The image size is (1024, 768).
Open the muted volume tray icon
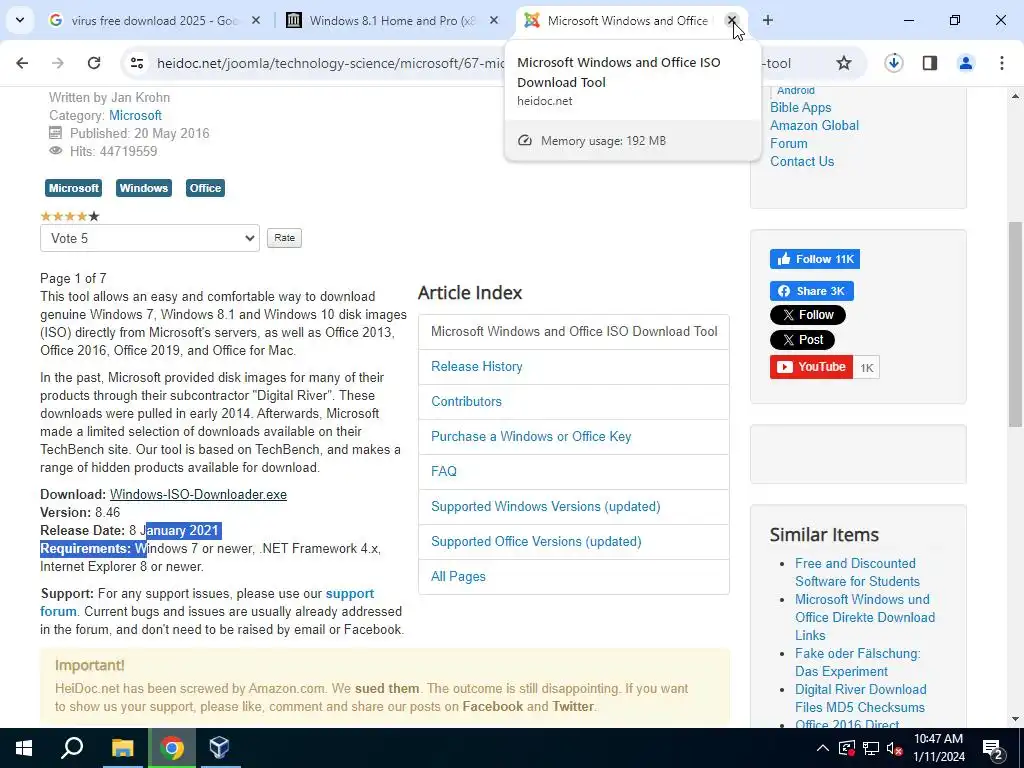(894, 748)
